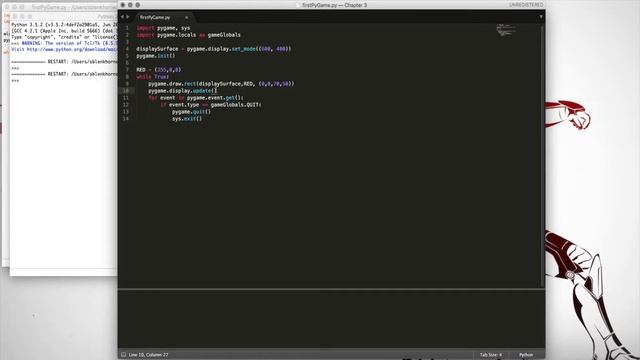
Task: Click the minimap code preview
Action: click(x=505, y=30)
